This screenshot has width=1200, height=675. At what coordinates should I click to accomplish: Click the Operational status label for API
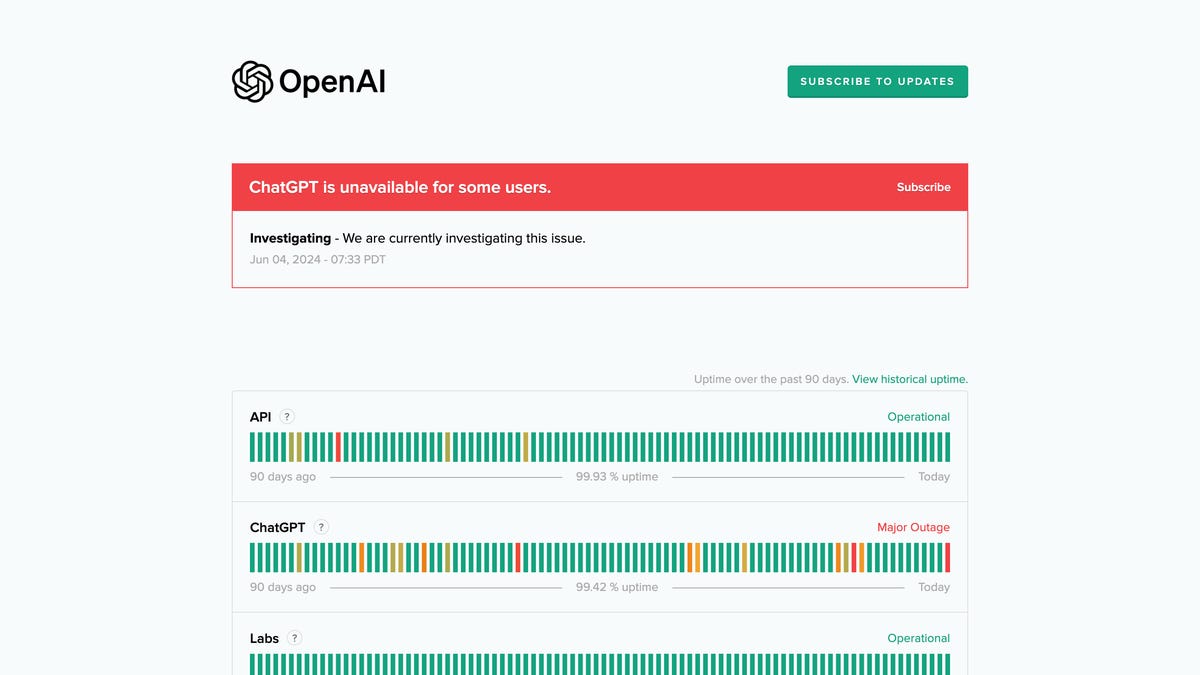[918, 416]
